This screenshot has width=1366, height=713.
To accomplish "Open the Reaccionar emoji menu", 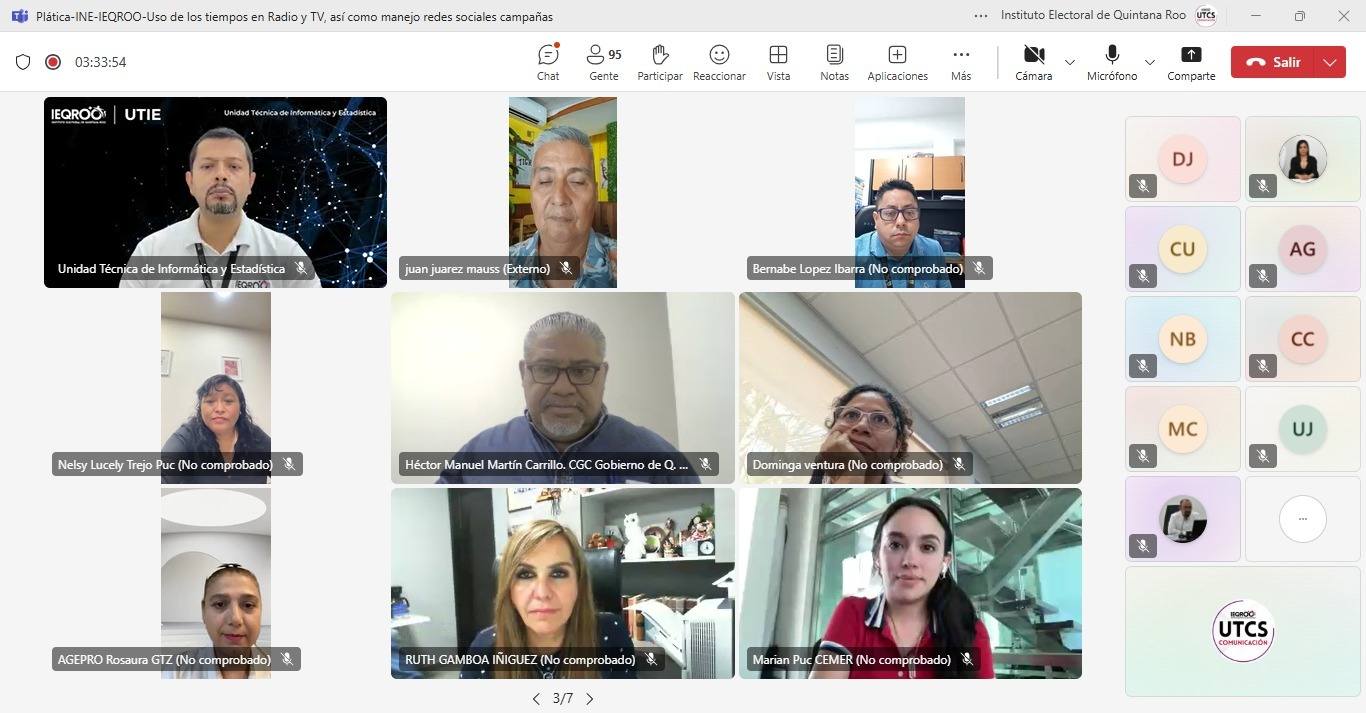I will click(x=719, y=62).
